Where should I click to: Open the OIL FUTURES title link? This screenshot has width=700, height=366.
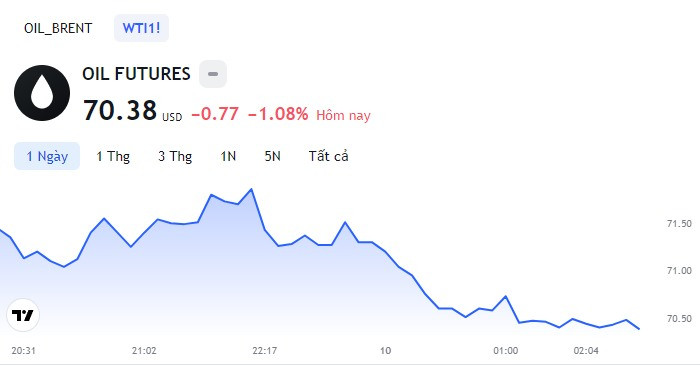136,74
